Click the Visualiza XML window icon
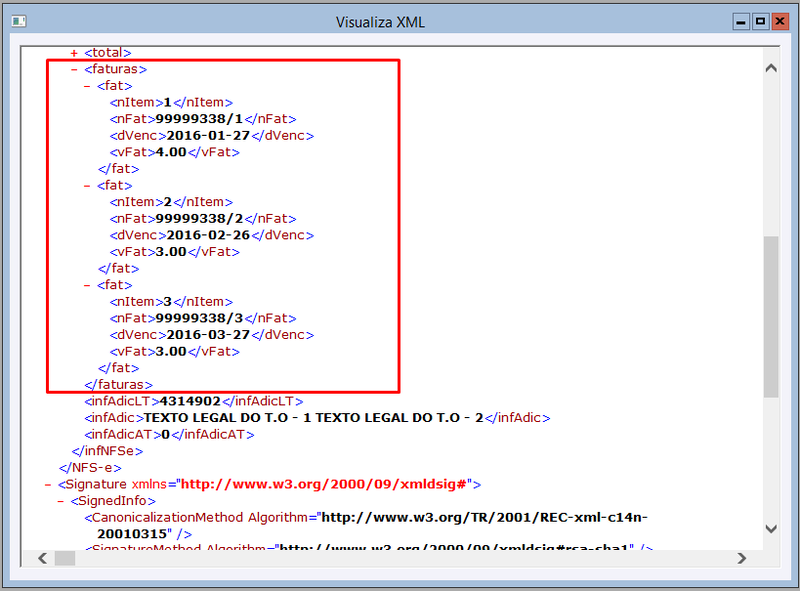Screen dimensions: 800x591 coord(19,21)
